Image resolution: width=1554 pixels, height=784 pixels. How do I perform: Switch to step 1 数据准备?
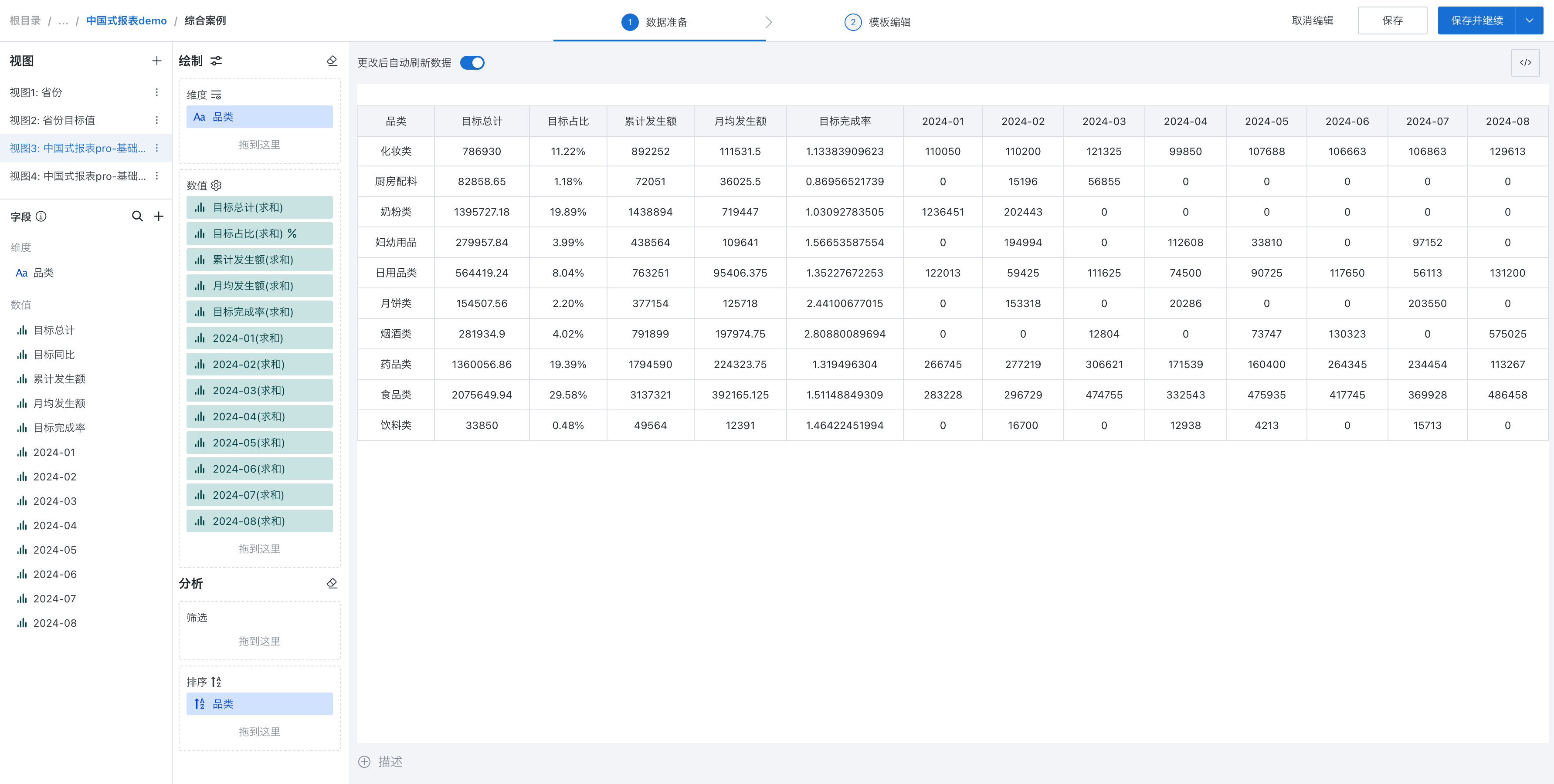click(x=655, y=22)
